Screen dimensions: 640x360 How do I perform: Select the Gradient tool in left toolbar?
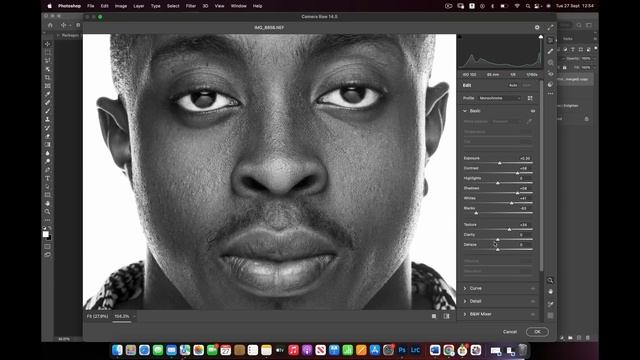coord(48,144)
